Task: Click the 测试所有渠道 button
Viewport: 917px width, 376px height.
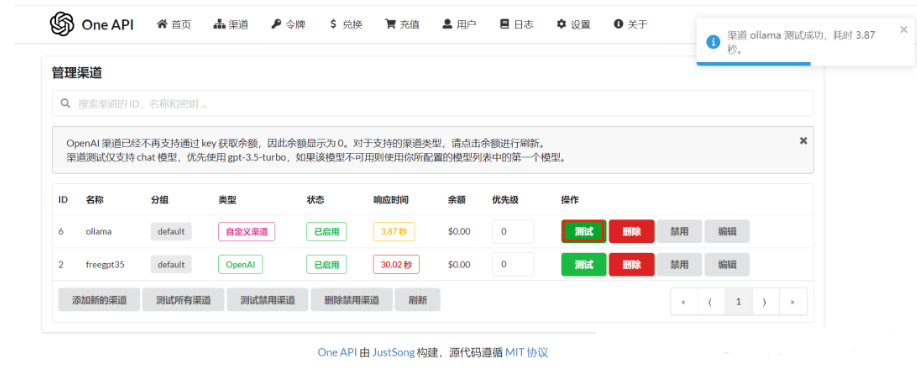Action: (x=184, y=300)
